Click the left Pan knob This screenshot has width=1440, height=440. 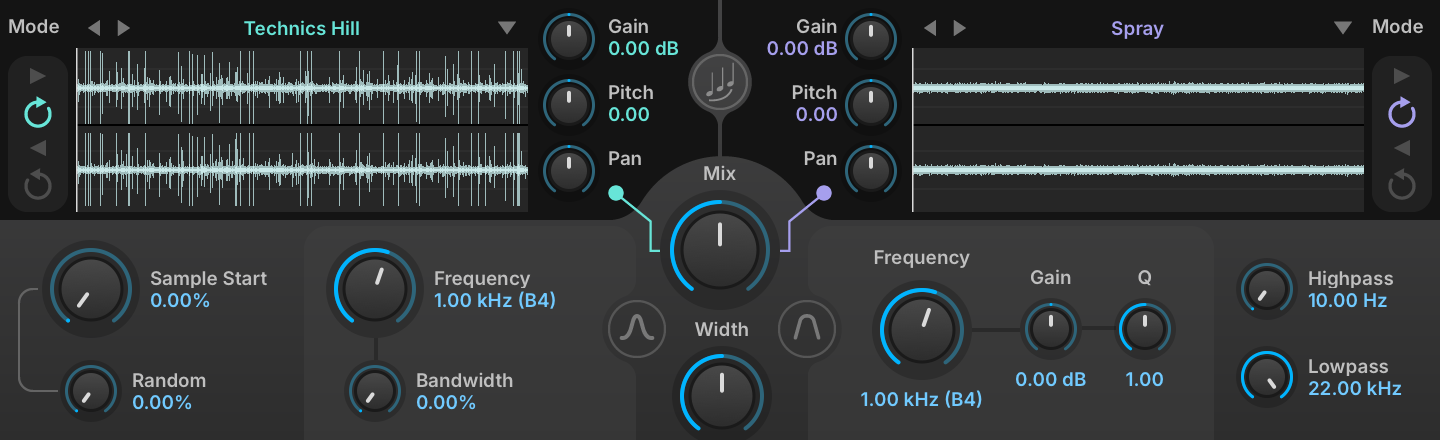click(568, 169)
